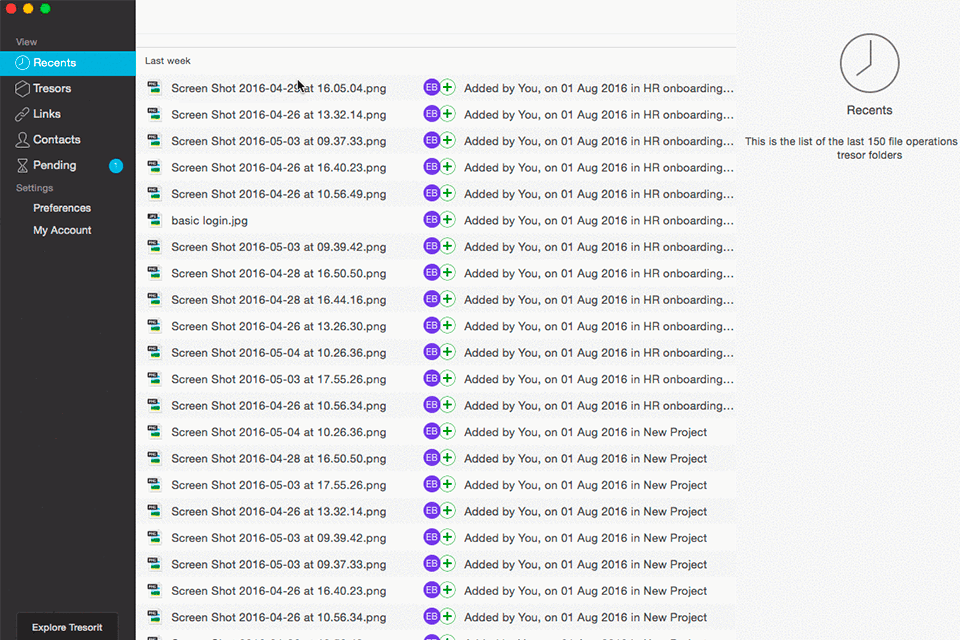Click EB avatar on 10.56.34.png New Project row
This screenshot has width=960, height=640.
432,617
